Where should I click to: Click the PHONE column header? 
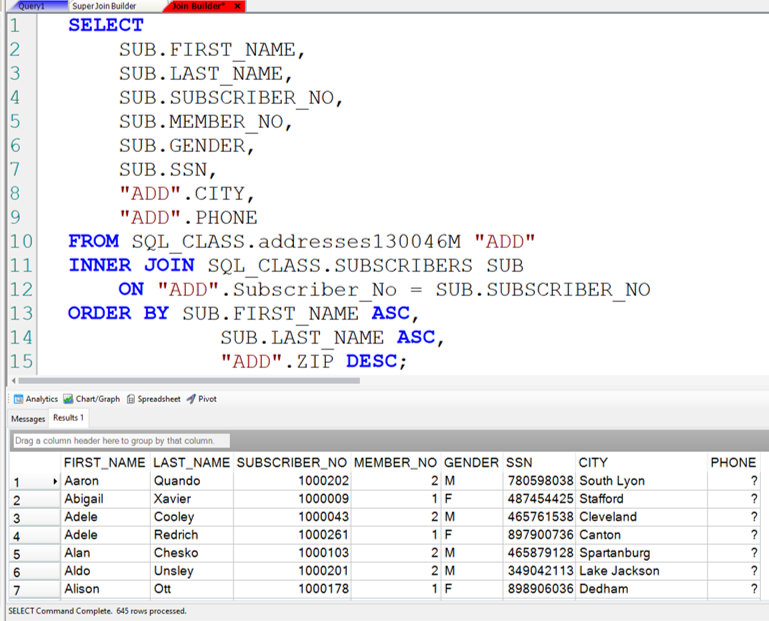point(732,463)
